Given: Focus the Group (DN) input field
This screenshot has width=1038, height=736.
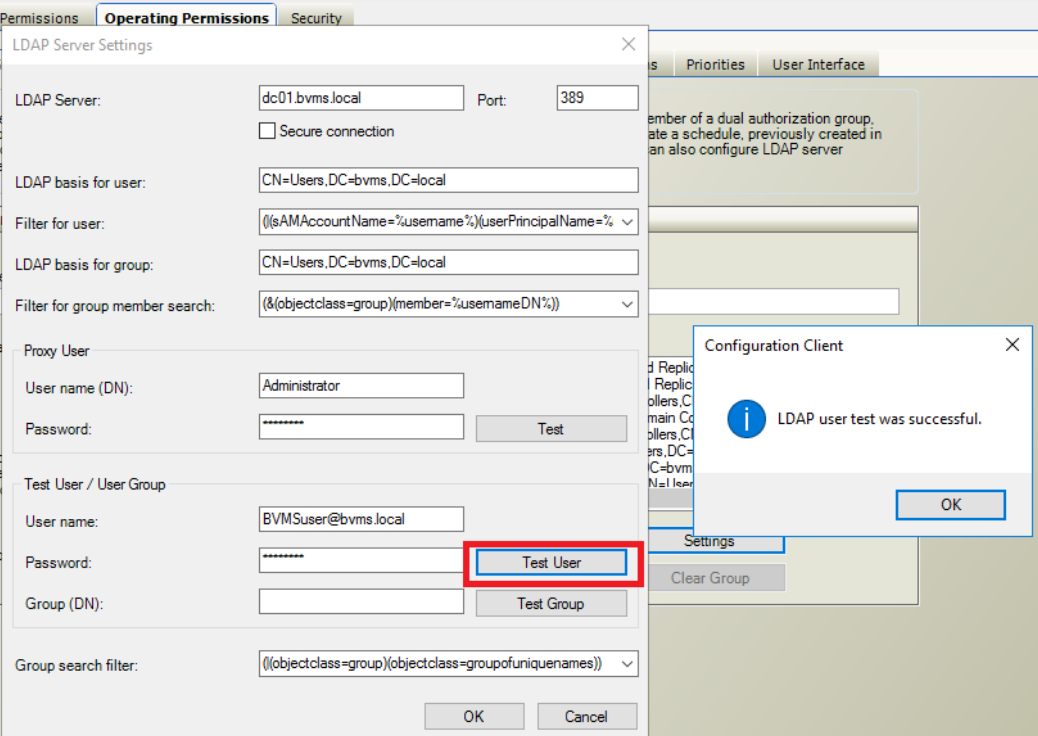Looking at the screenshot, I should click(361, 602).
